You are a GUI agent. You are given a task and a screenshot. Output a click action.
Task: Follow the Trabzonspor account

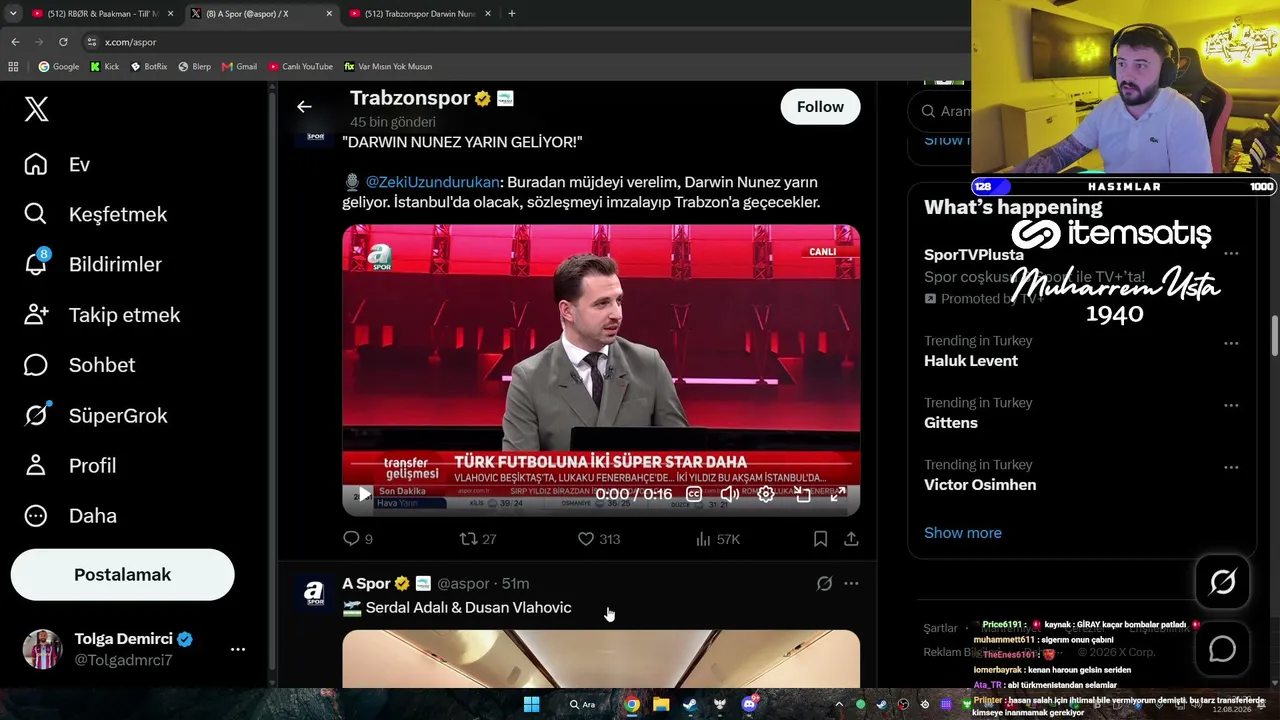coord(820,107)
